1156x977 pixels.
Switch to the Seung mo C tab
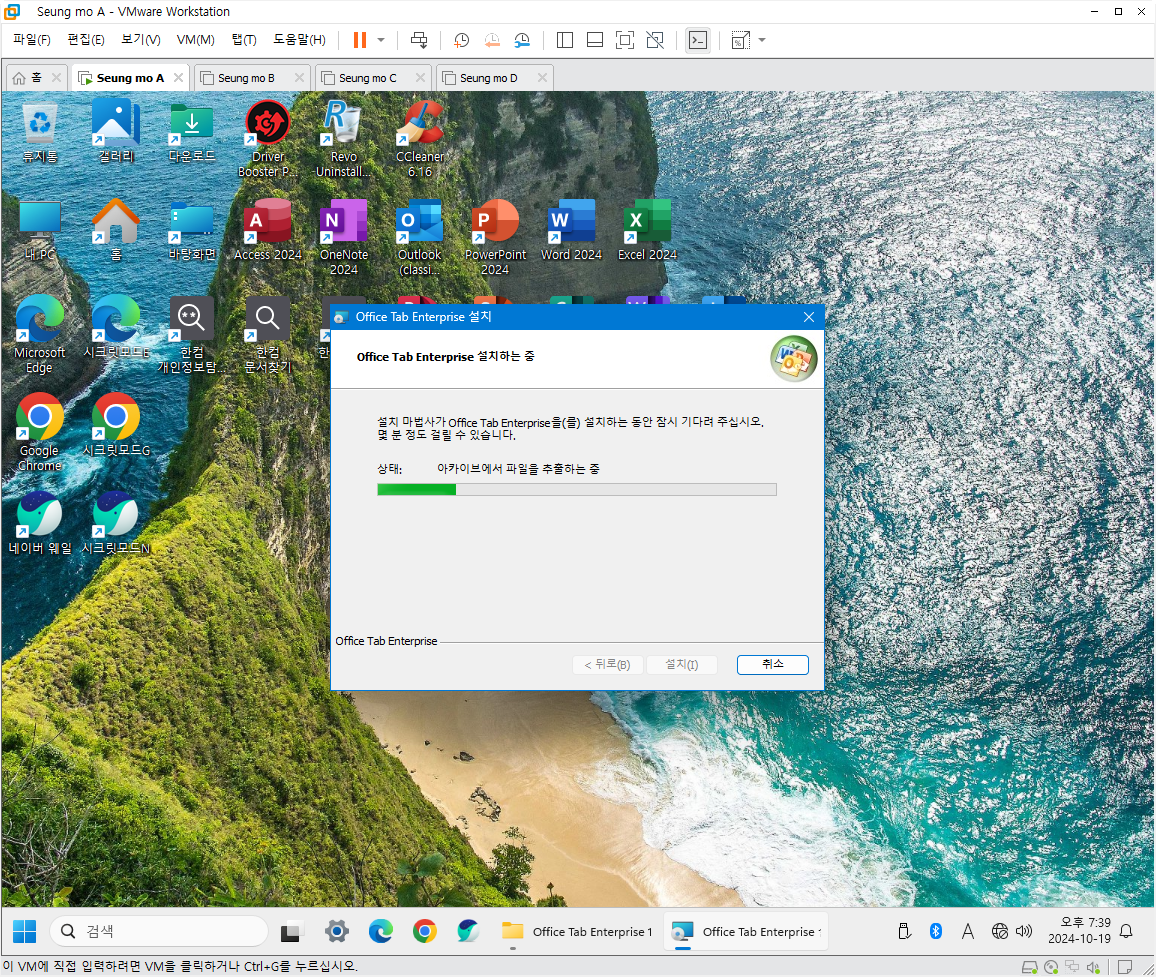point(368,78)
